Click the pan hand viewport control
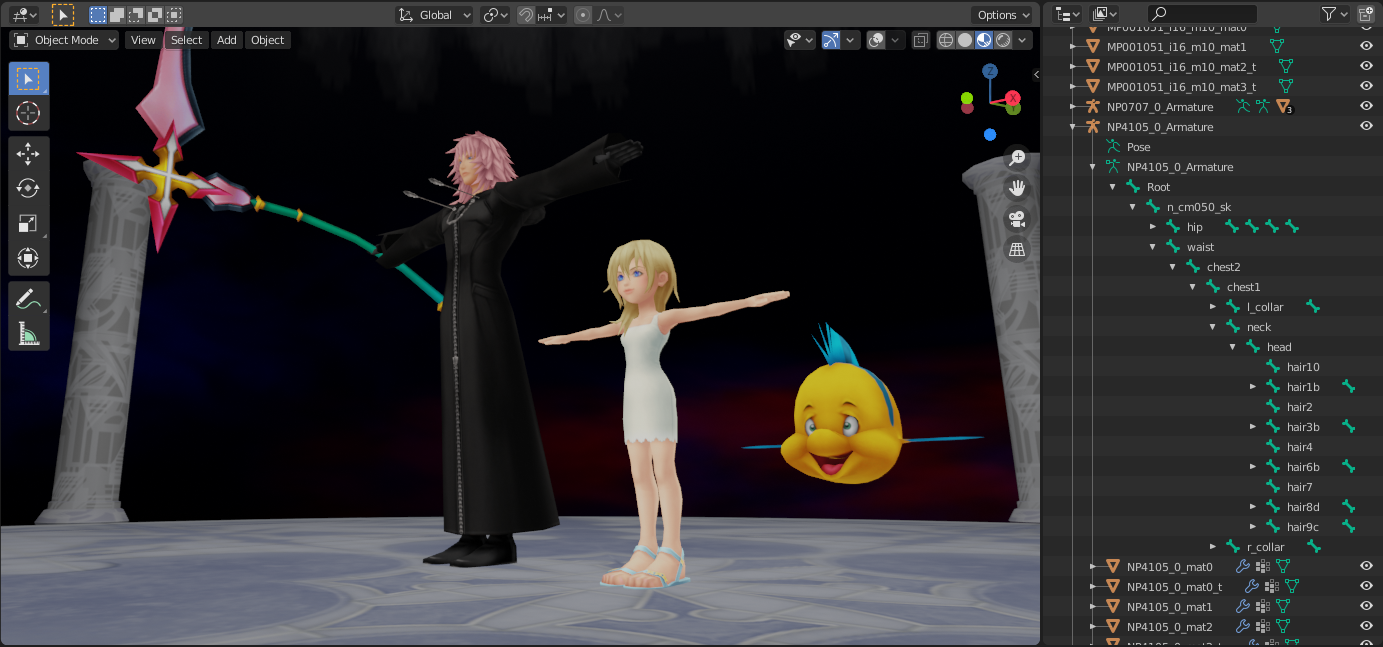 1017,188
